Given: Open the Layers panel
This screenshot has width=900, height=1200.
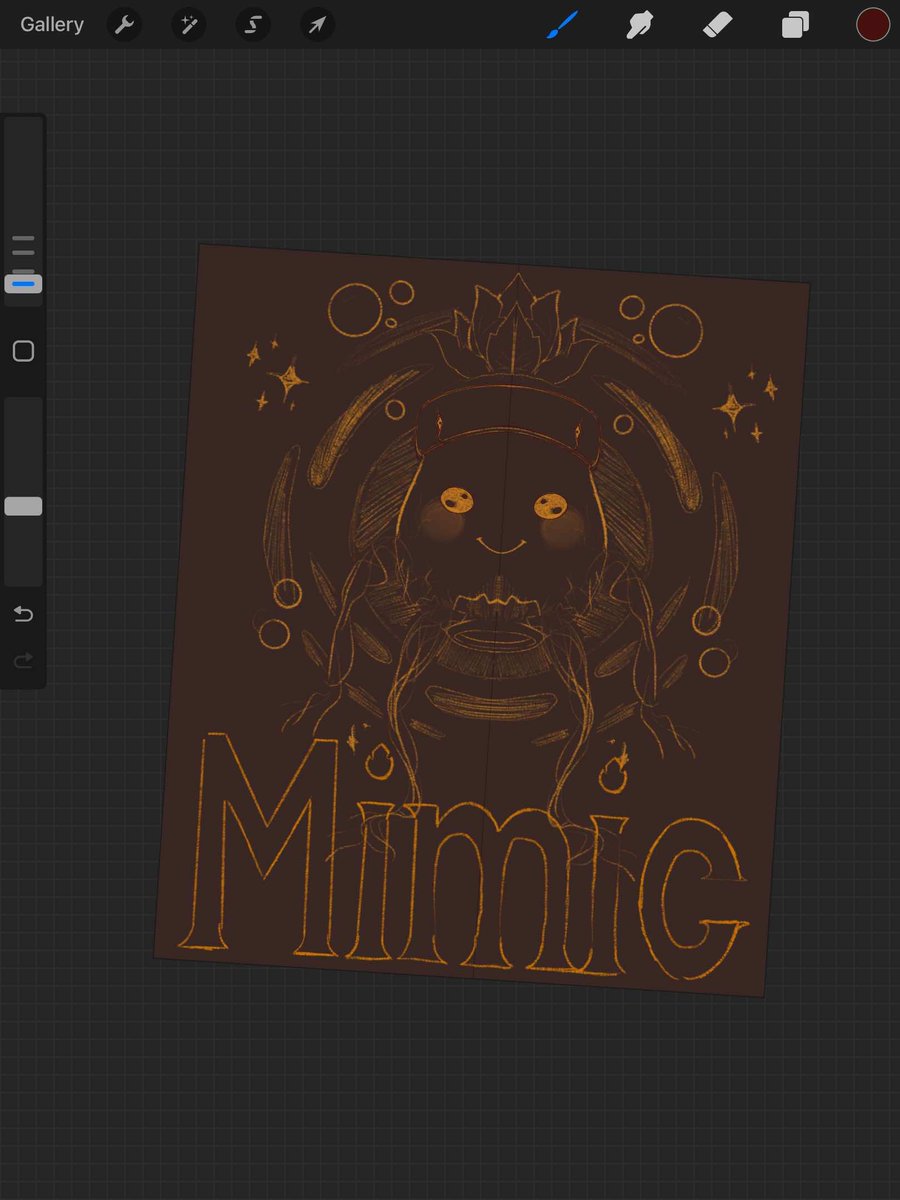Looking at the screenshot, I should pyautogui.click(x=795, y=25).
